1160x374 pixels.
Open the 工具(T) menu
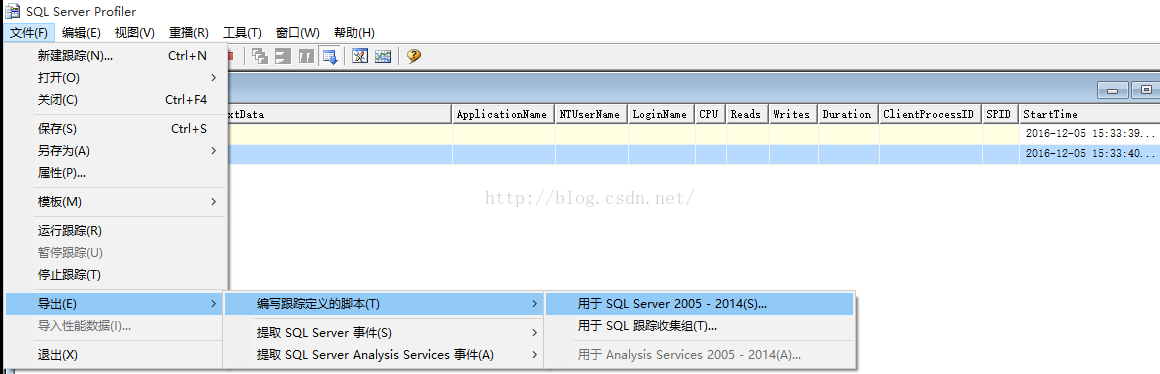point(243,33)
